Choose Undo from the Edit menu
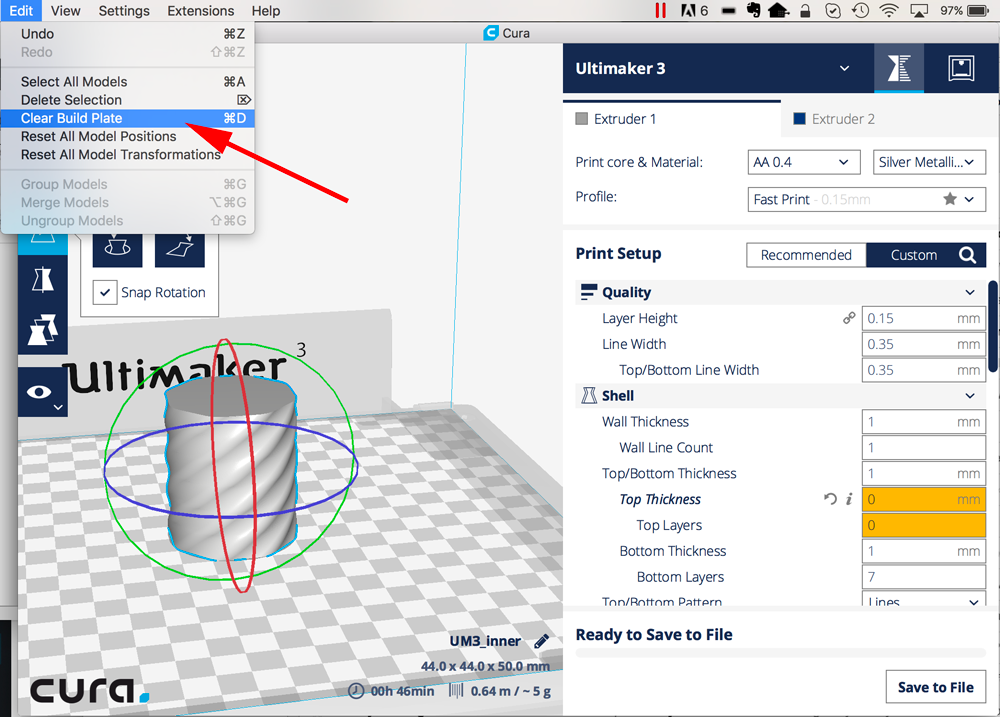Image resolution: width=1000 pixels, height=717 pixels. (x=128, y=34)
